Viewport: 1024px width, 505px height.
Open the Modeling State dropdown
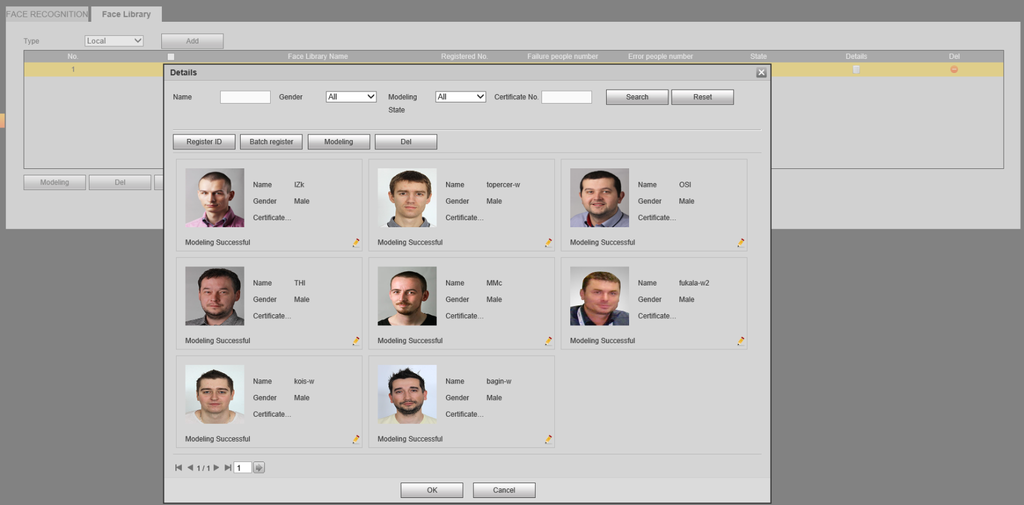(x=460, y=97)
